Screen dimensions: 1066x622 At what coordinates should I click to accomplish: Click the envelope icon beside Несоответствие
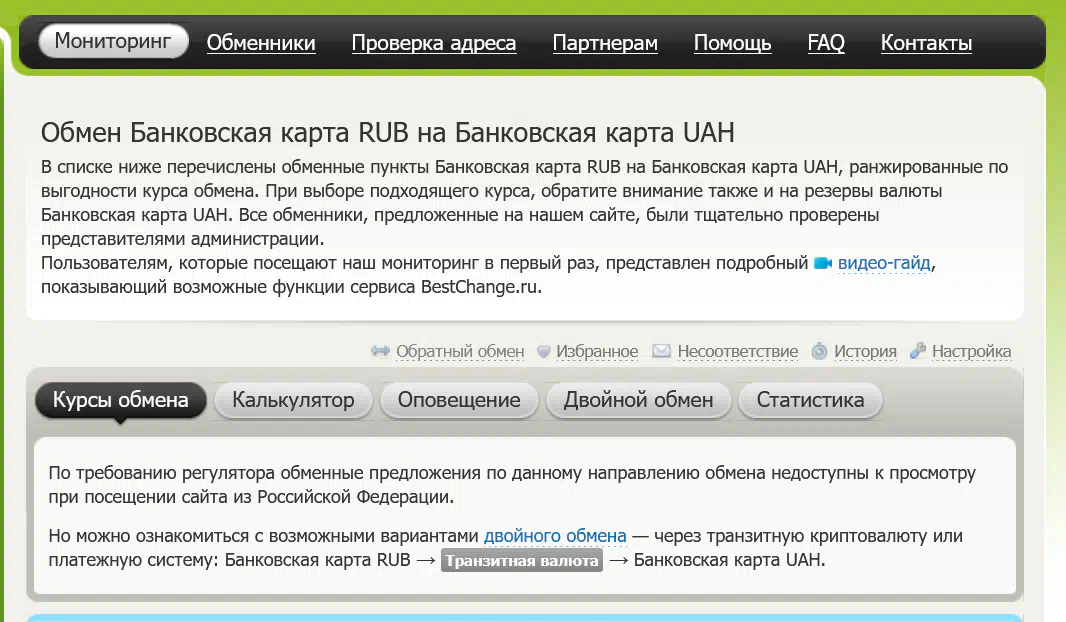pyautogui.click(x=661, y=351)
